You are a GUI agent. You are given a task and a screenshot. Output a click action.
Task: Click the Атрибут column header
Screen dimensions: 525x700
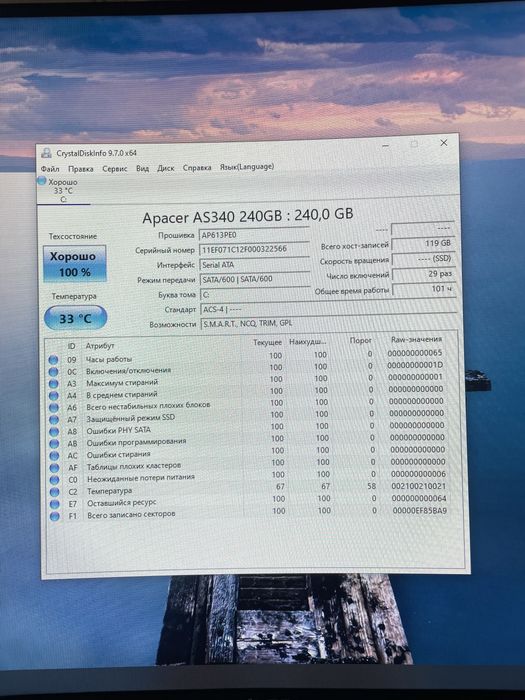(x=100, y=346)
